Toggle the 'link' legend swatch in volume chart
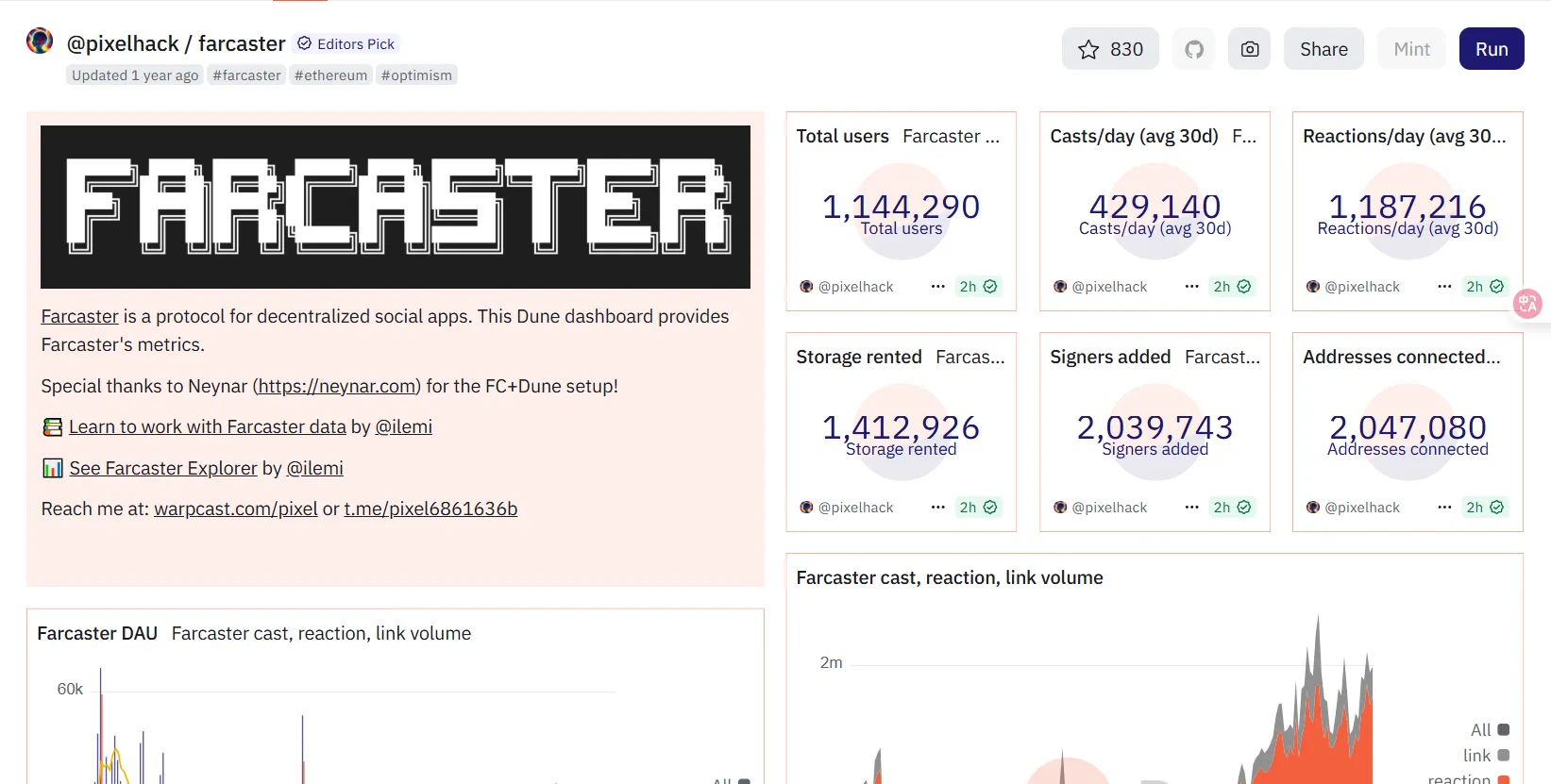This screenshot has width=1551, height=784. click(1504, 755)
